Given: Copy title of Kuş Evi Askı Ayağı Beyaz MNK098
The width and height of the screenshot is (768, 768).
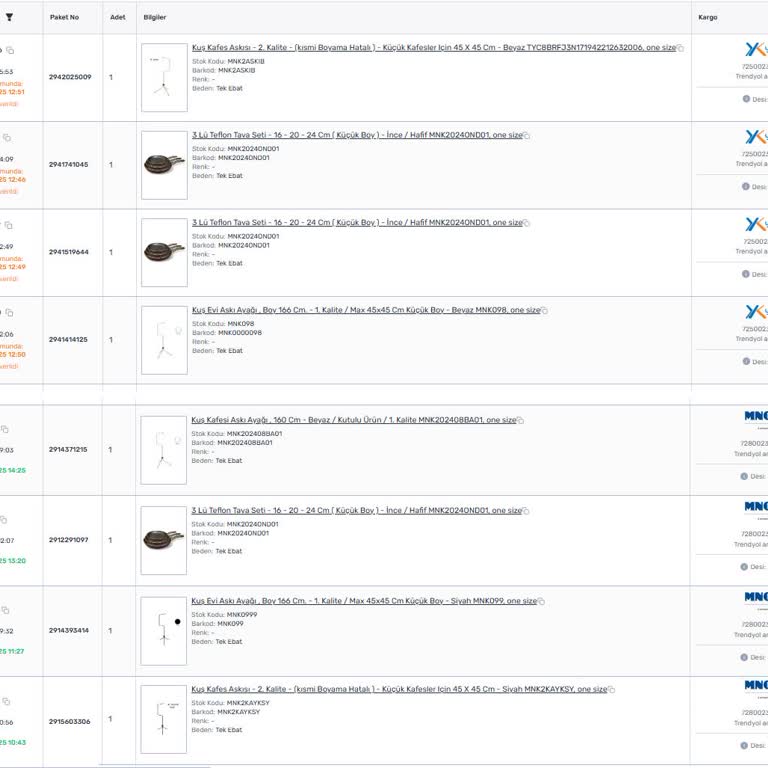Looking at the screenshot, I should [545, 311].
